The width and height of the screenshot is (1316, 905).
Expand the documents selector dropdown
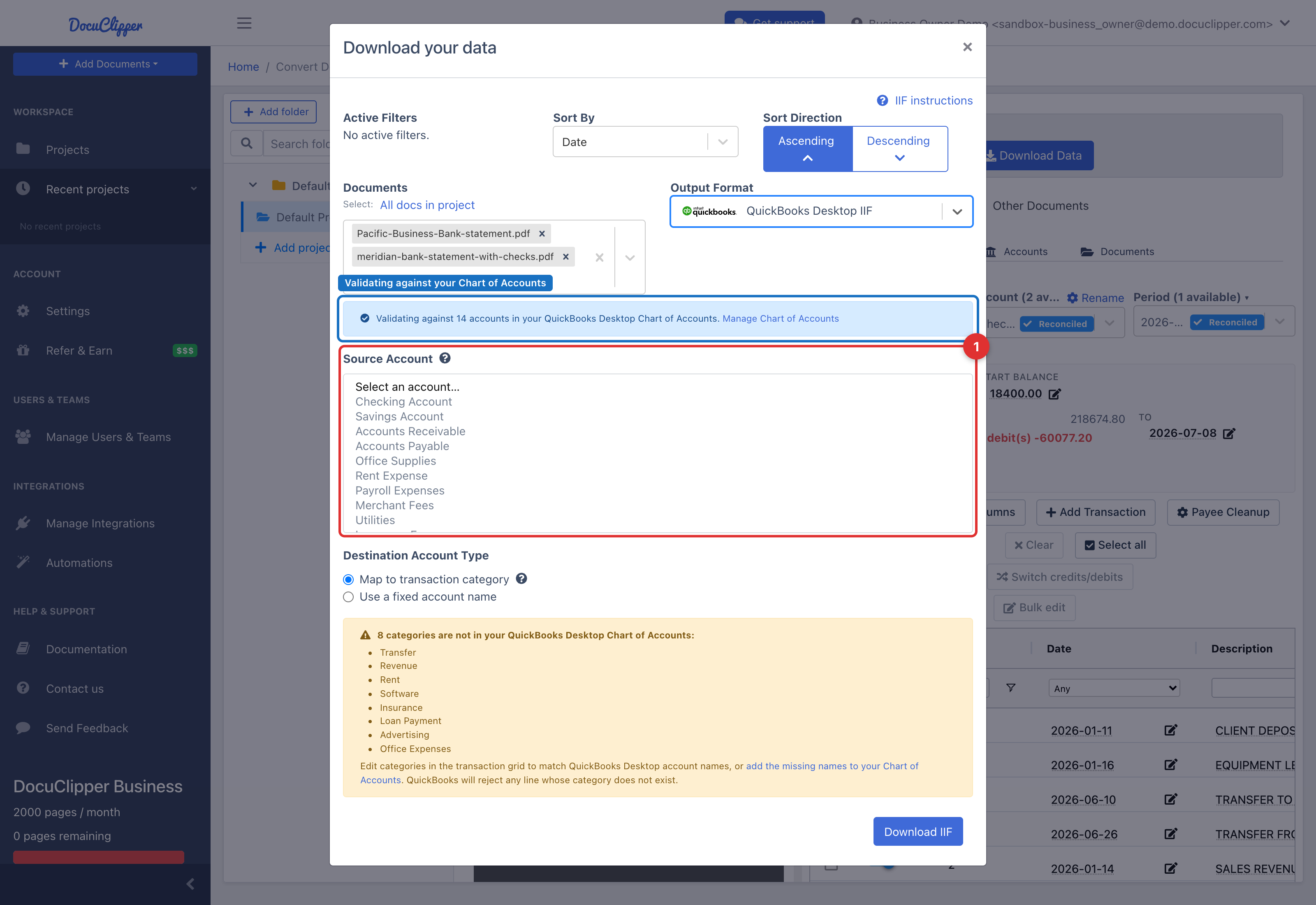(x=630, y=258)
